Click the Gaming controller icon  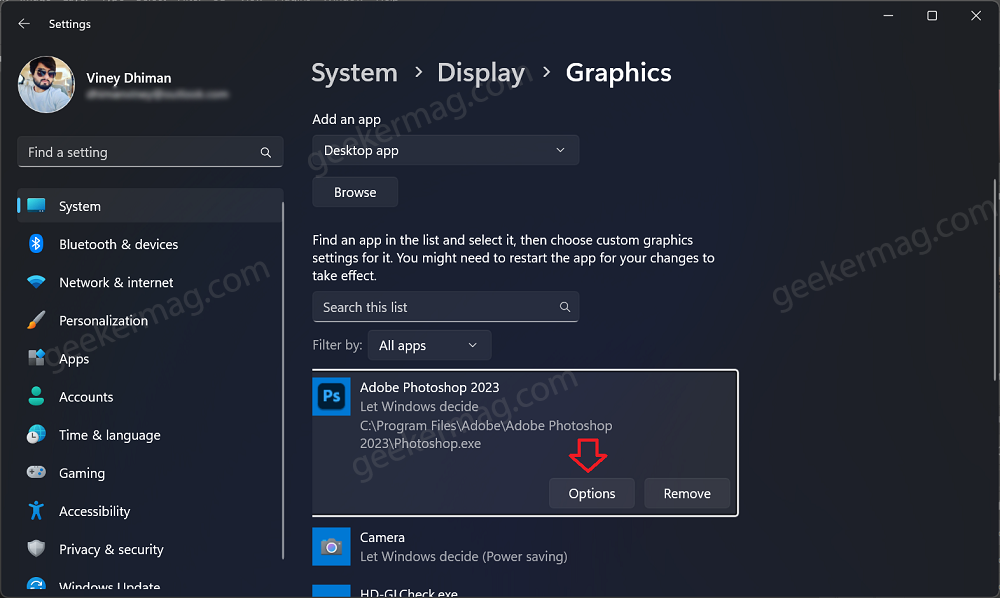click(x=36, y=472)
